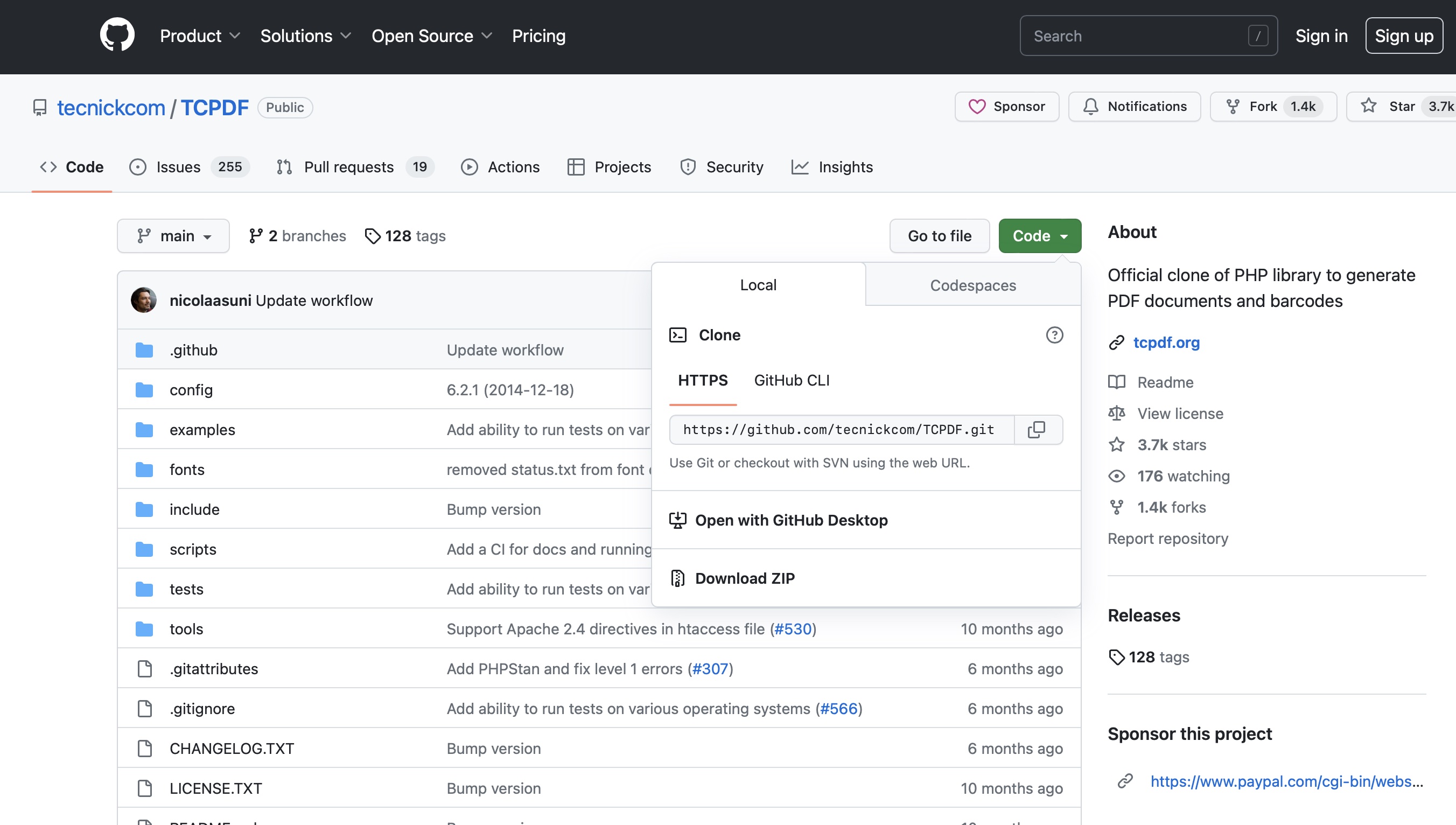Click the eye icon beside 176 watching
1456x825 pixels.
[1117, 476]
